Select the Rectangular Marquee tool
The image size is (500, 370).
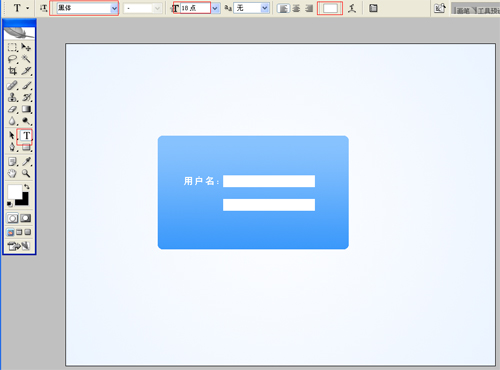pos(12,47)
